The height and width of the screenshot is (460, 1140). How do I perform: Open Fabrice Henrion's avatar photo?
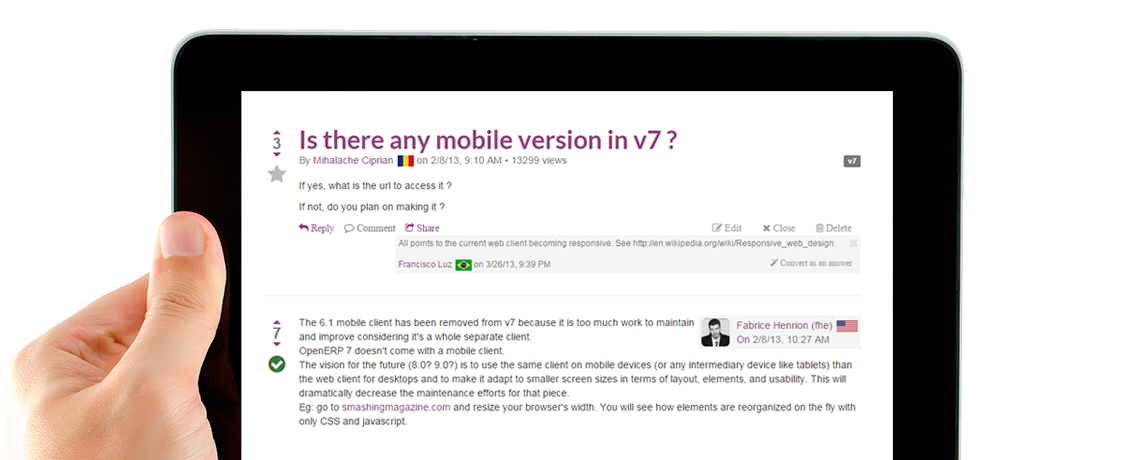click(715, 332)
